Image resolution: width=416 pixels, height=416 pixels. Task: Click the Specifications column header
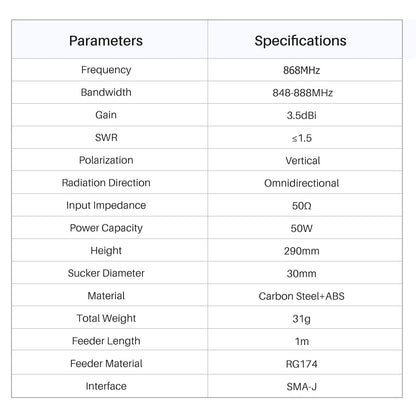(x=300, y=41)
